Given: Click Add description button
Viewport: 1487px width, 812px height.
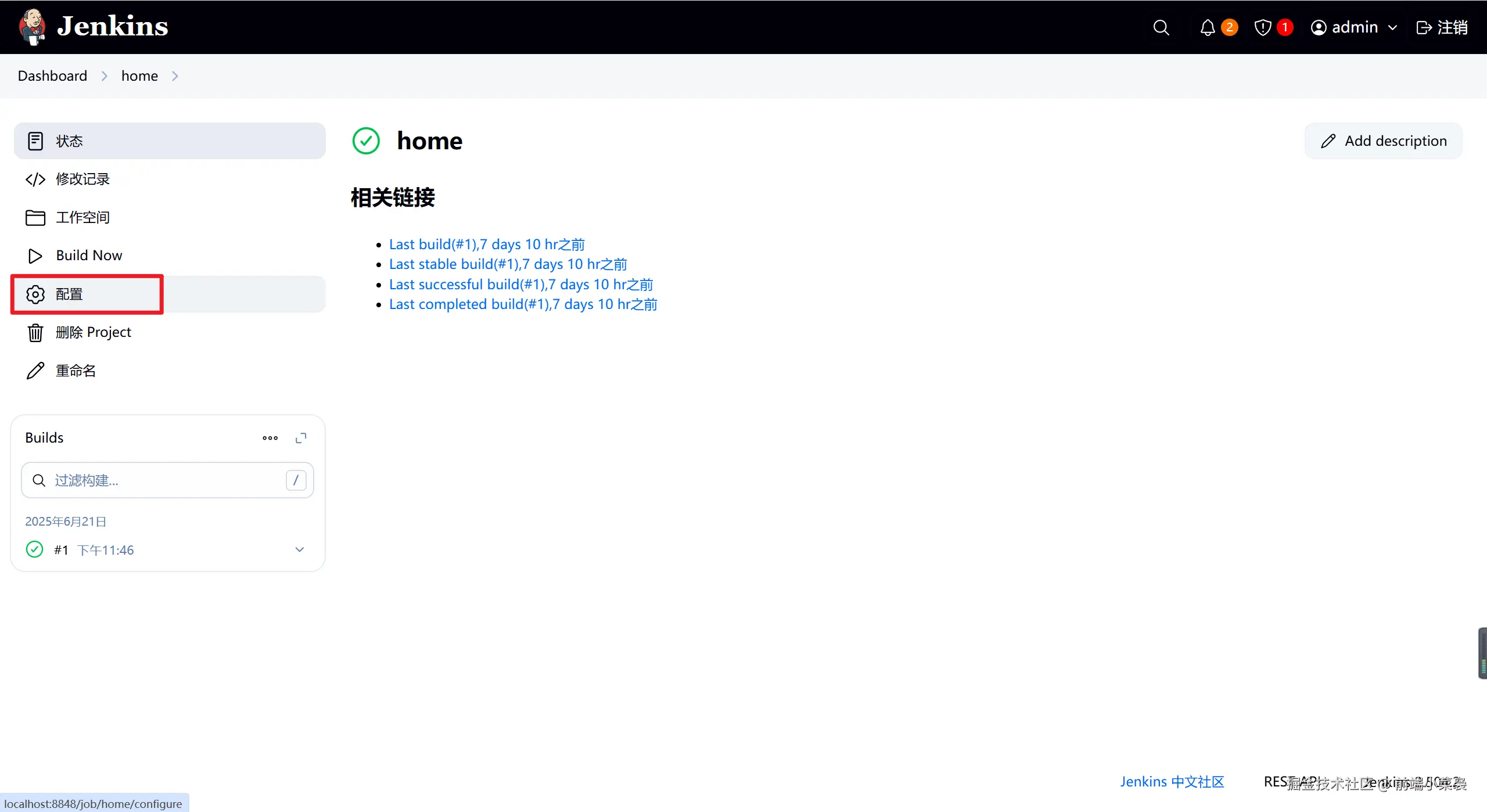Looking at the screenshot, I should click(x=1384, y=141).
